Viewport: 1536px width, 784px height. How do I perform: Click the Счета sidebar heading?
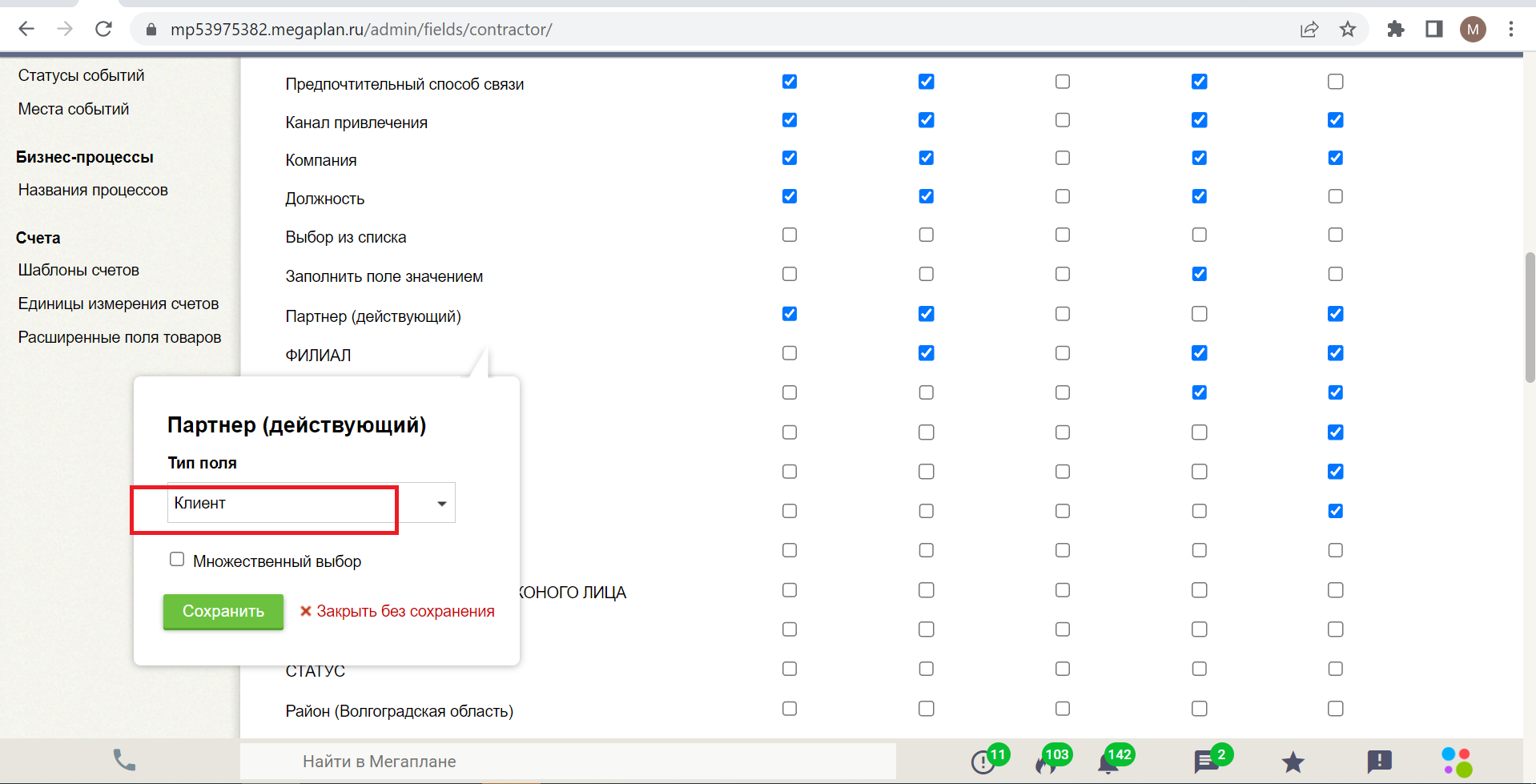pos(38,238)
